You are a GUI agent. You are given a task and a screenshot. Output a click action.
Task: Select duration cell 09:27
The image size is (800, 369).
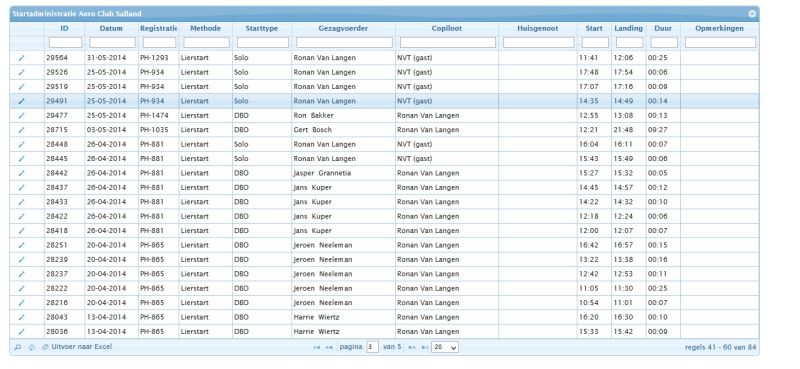(663, 130)
